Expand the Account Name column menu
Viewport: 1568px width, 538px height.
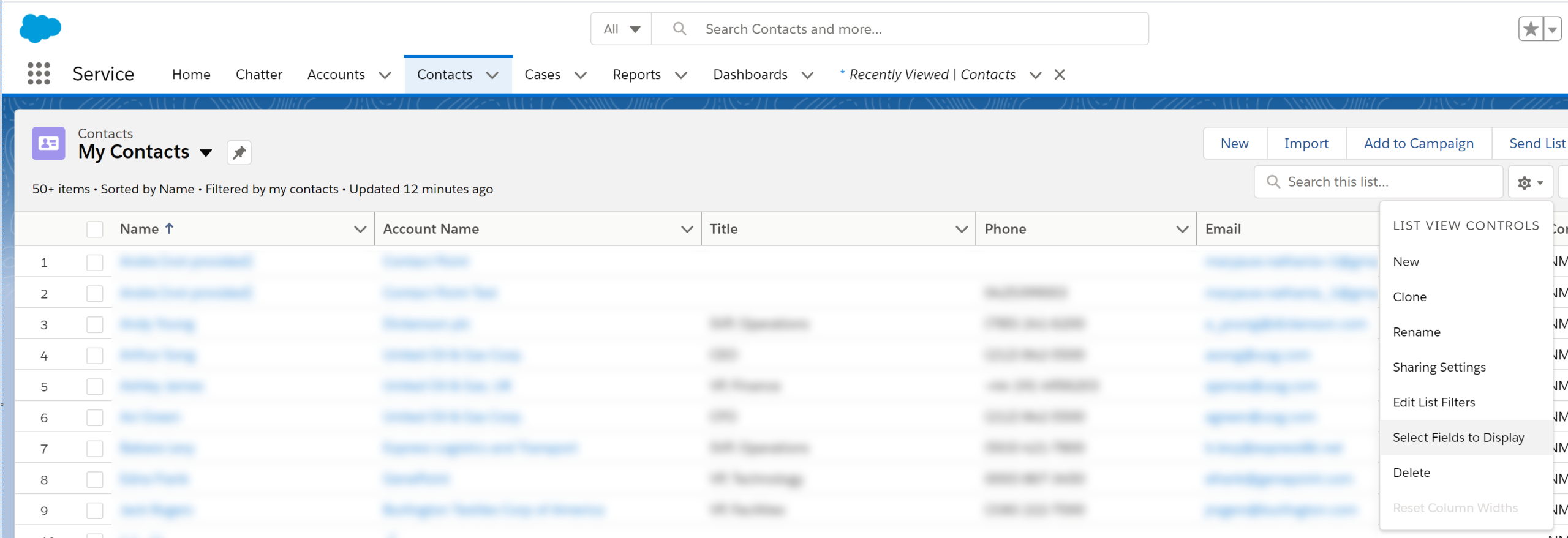(687, 229)
